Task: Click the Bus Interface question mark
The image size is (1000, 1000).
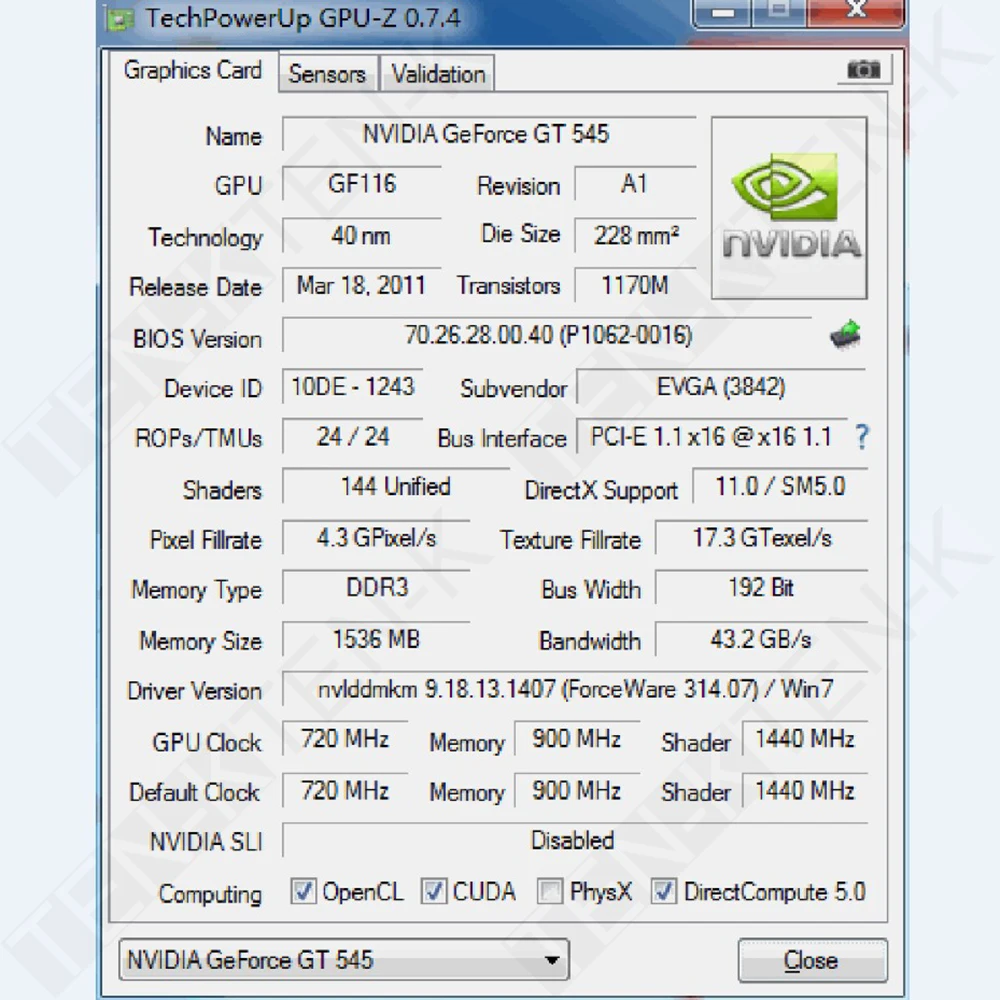Action: tap(862, 437)
